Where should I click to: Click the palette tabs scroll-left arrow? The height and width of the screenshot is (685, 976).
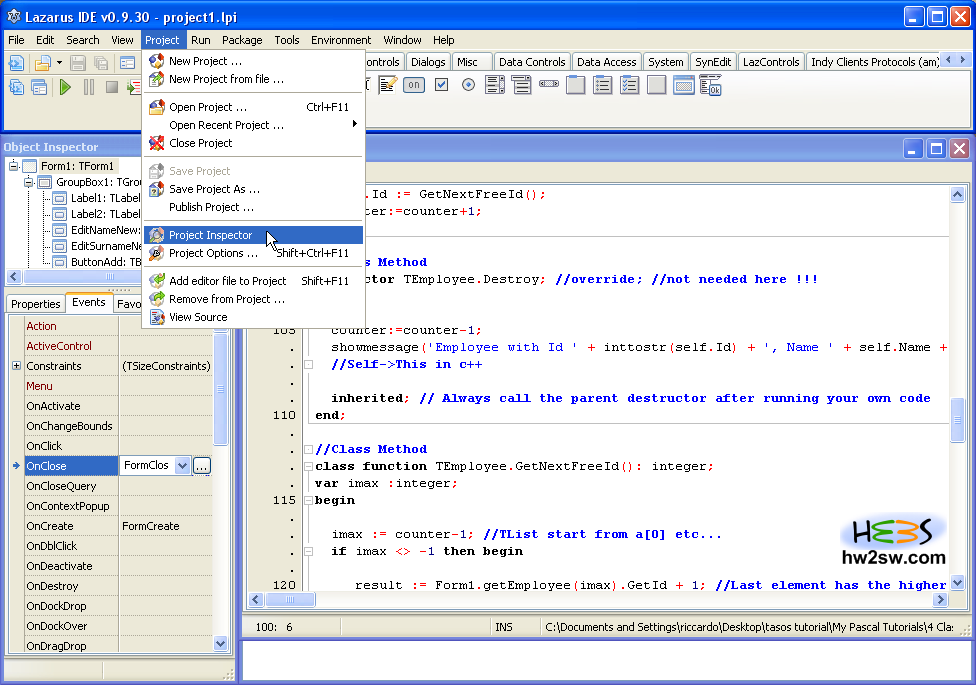point(948,60)
